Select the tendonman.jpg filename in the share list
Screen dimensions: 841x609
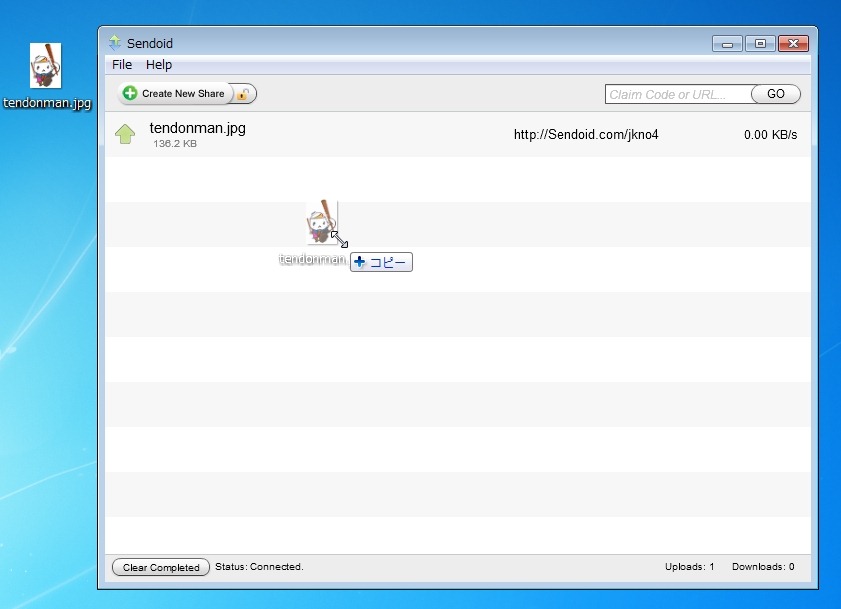click(x=197, y=128)
